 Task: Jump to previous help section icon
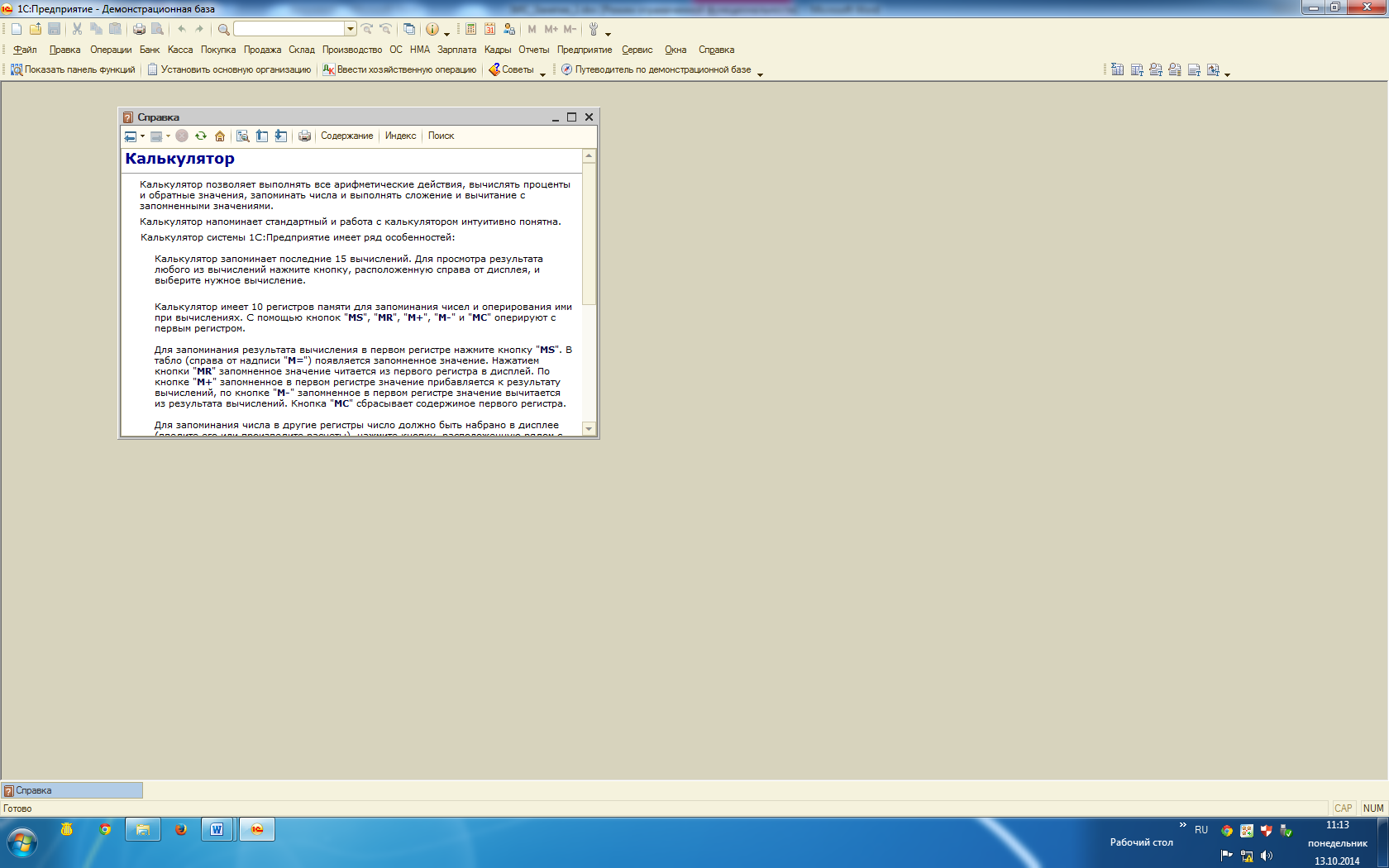click(x=262, y=136)
